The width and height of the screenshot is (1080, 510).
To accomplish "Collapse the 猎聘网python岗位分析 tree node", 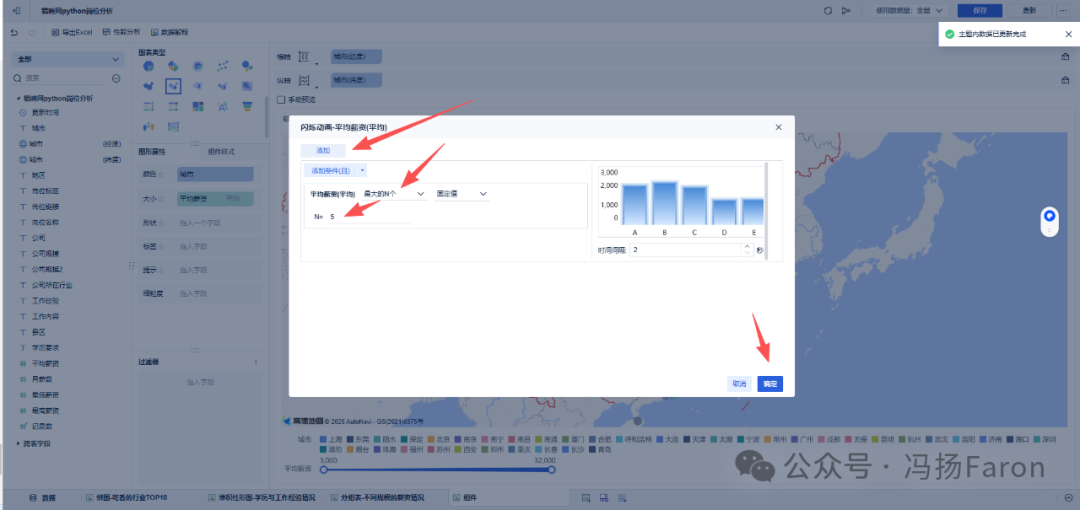I will tap(19, 99).
